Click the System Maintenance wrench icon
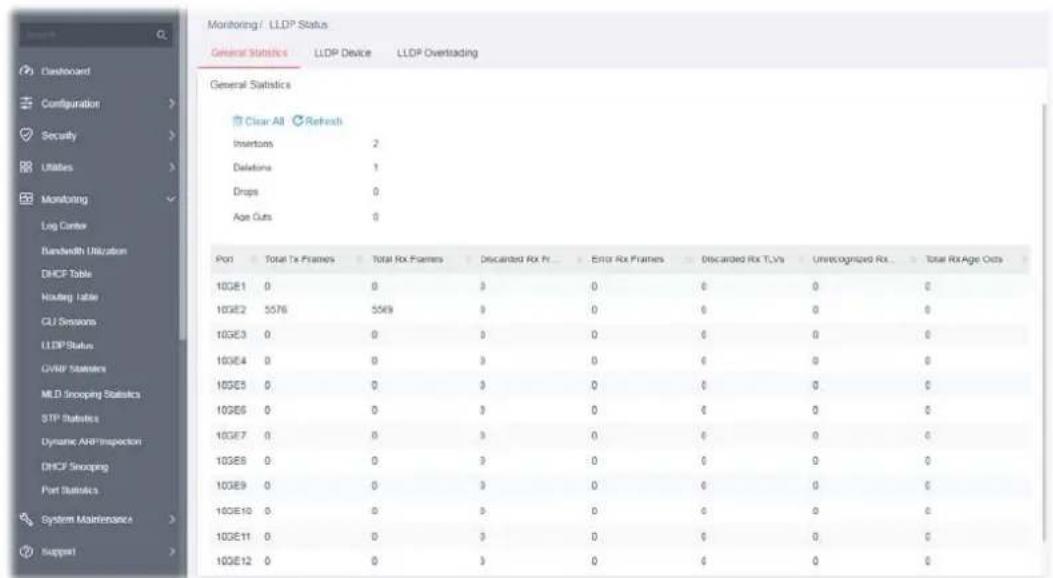The width and height of the screenshot is (1053, 578). 27,519
